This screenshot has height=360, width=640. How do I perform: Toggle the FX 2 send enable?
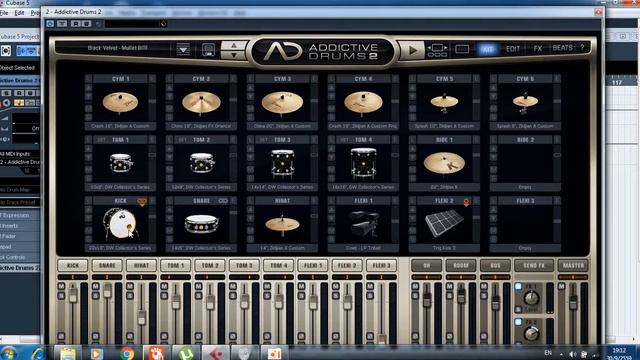point(518,322)
